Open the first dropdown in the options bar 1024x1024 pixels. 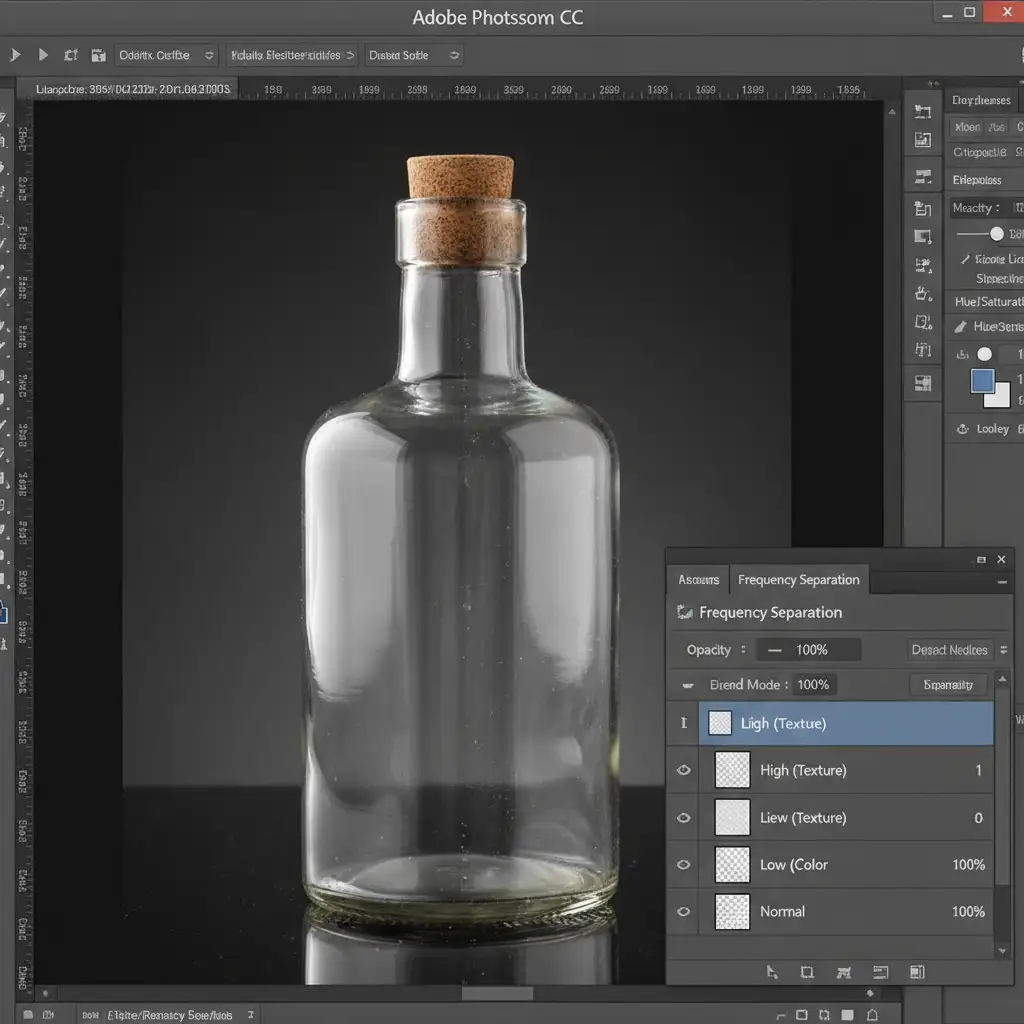coord(166,55)
